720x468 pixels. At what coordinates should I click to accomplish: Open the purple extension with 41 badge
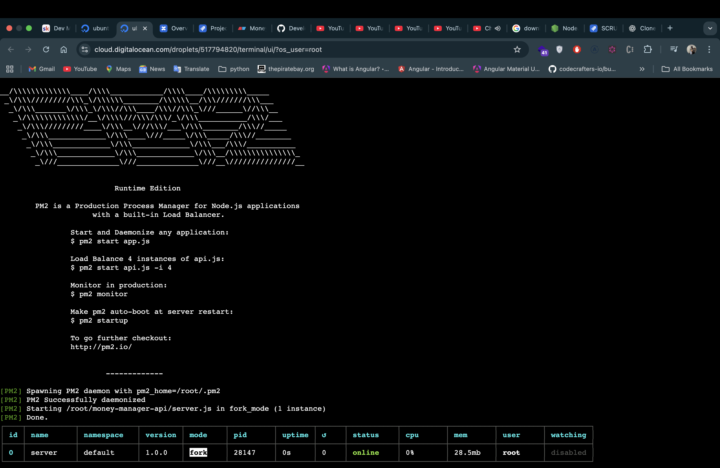[x=543, y=50]
